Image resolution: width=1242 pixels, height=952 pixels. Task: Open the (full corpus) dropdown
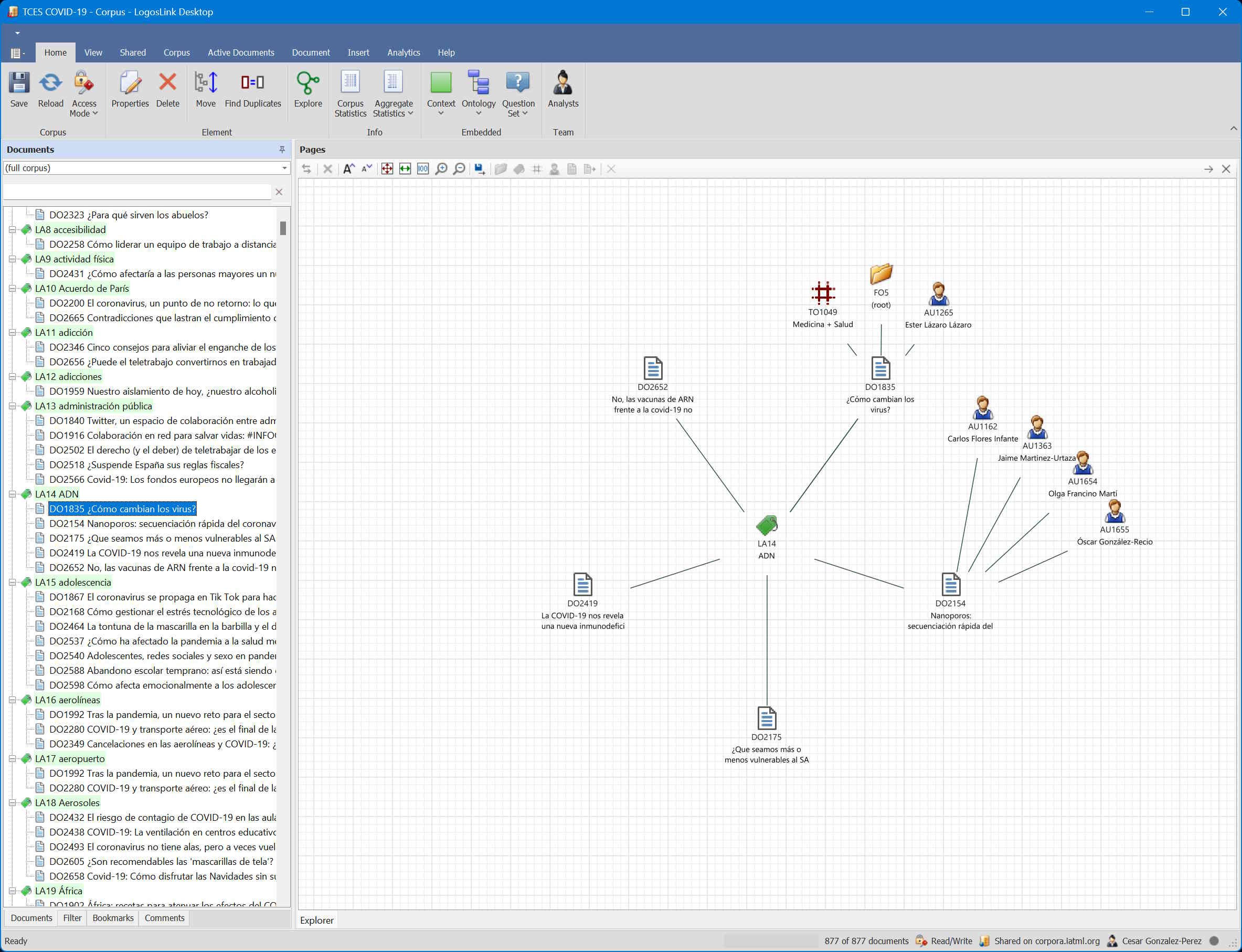pos(284,168)
